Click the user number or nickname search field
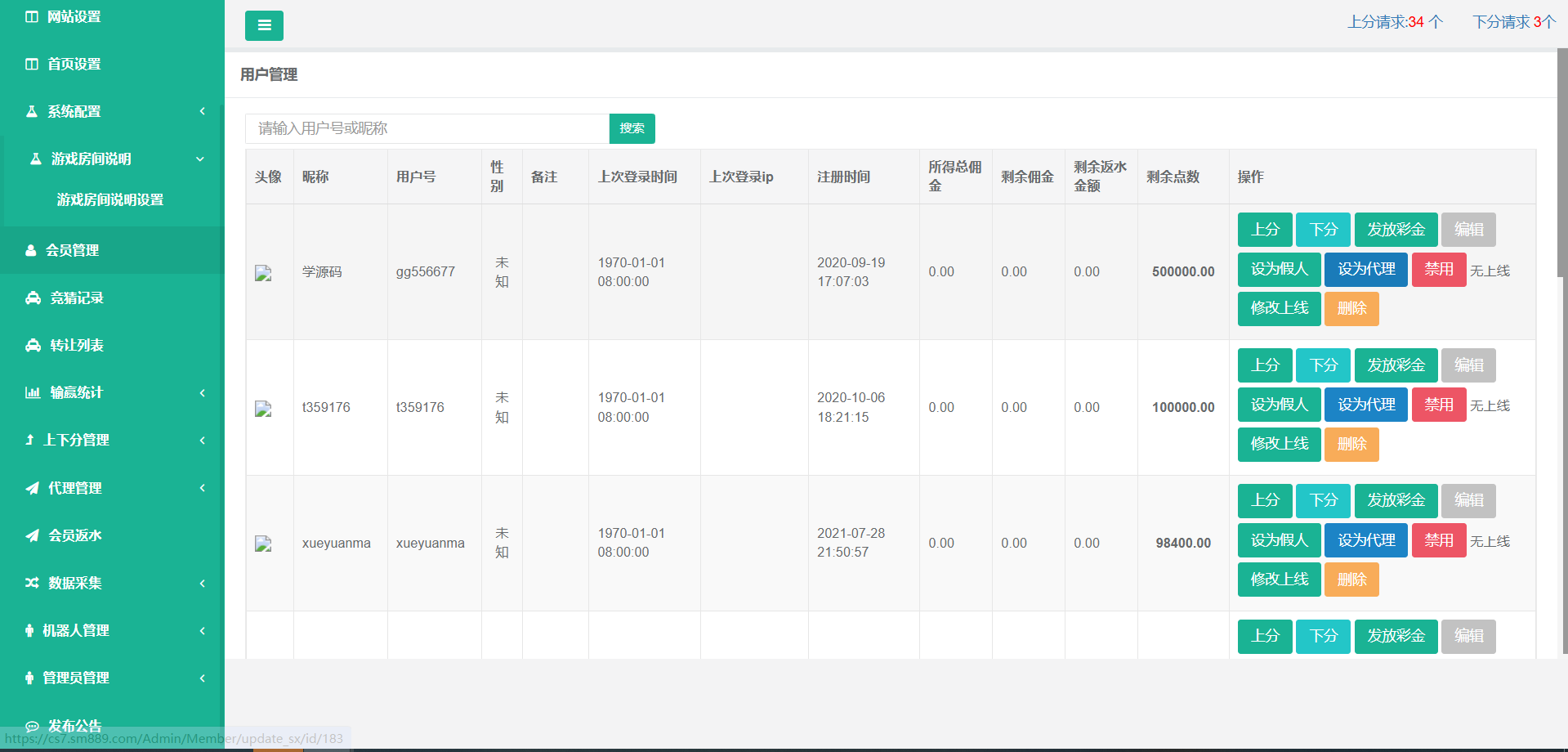Screen dimensions: 1568x752 pyautogui.click(x=427, y=128)
